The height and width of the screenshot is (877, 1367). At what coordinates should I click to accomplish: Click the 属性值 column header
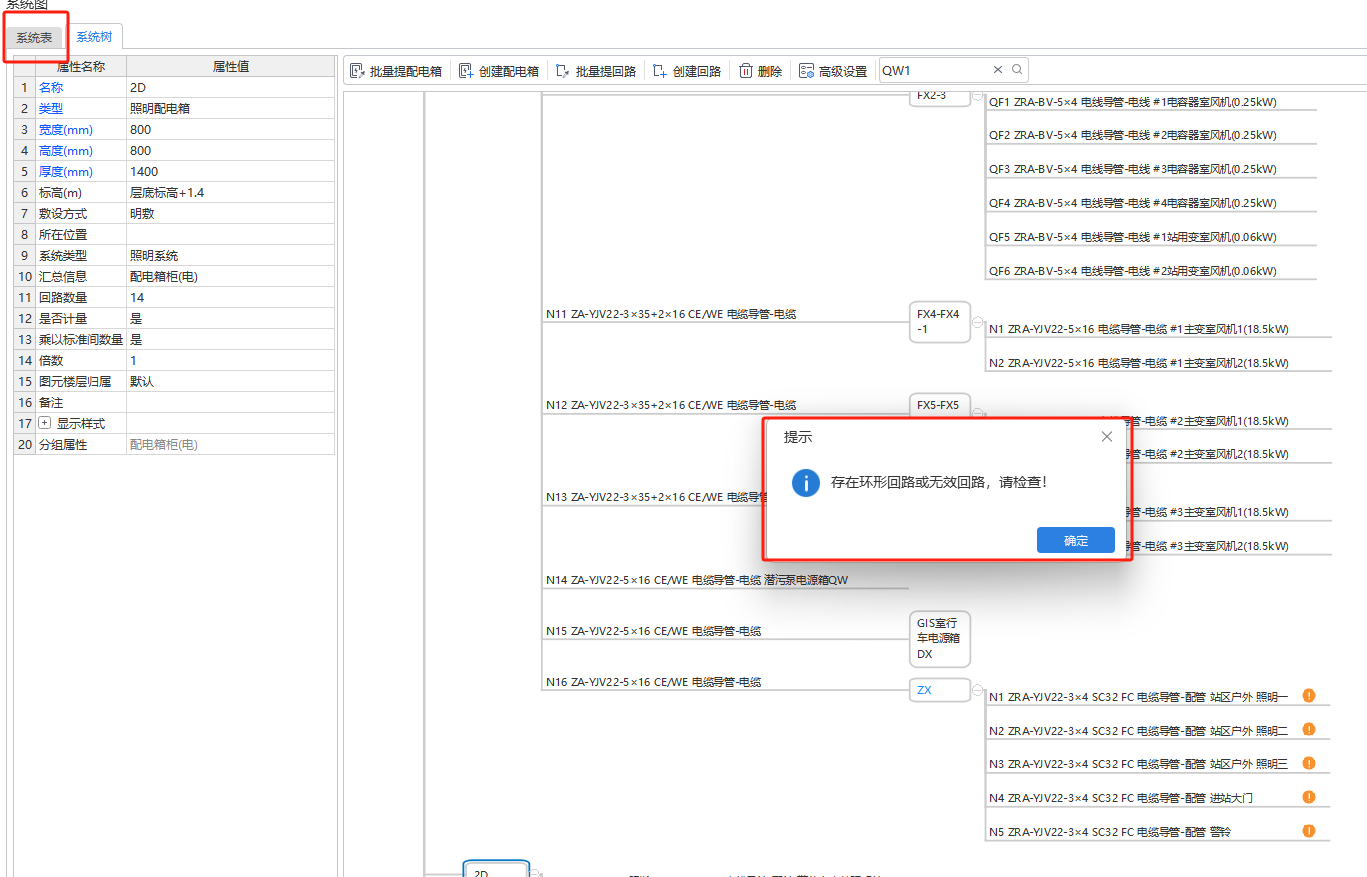(231, 66)
